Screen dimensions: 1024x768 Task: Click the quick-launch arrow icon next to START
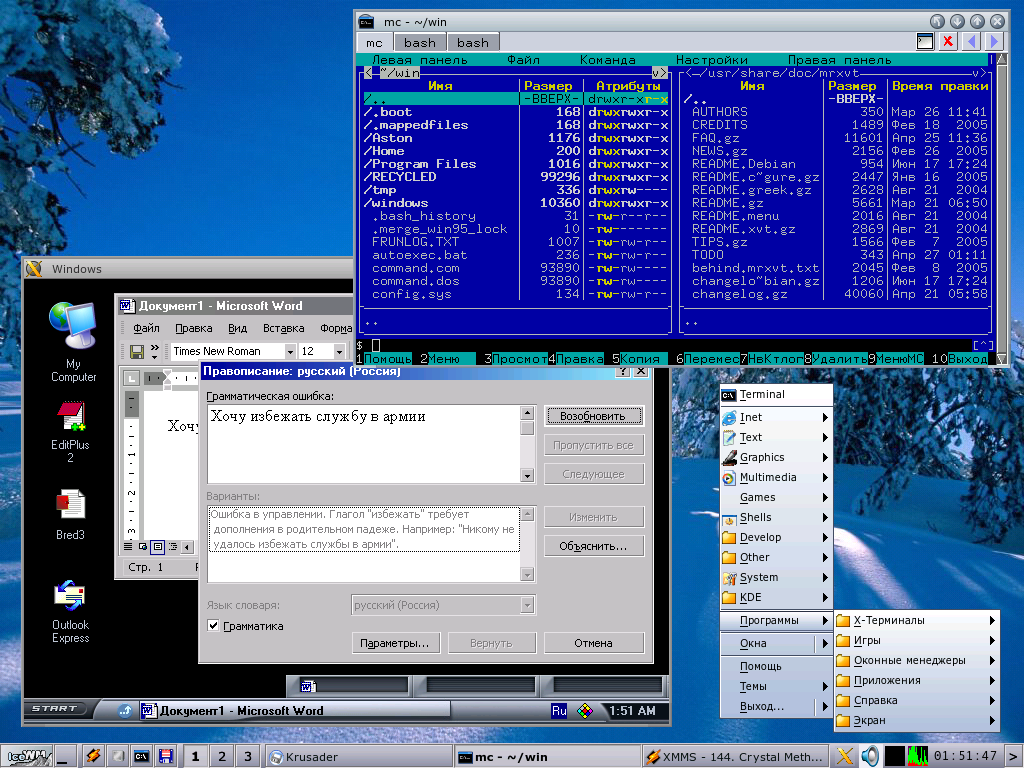[x=125, y=711]
